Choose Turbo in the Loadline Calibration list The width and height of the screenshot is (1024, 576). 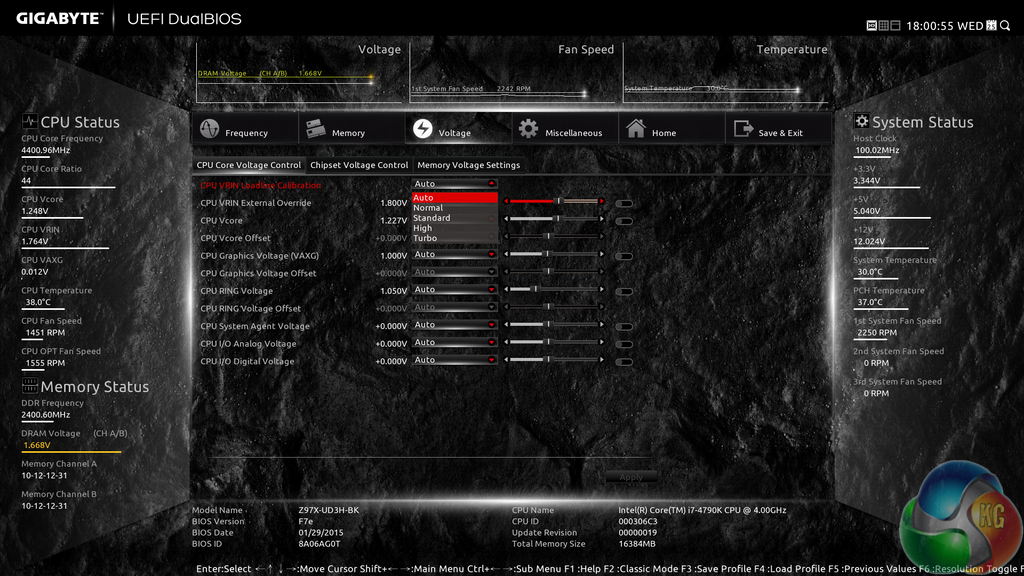click(455, 238)
